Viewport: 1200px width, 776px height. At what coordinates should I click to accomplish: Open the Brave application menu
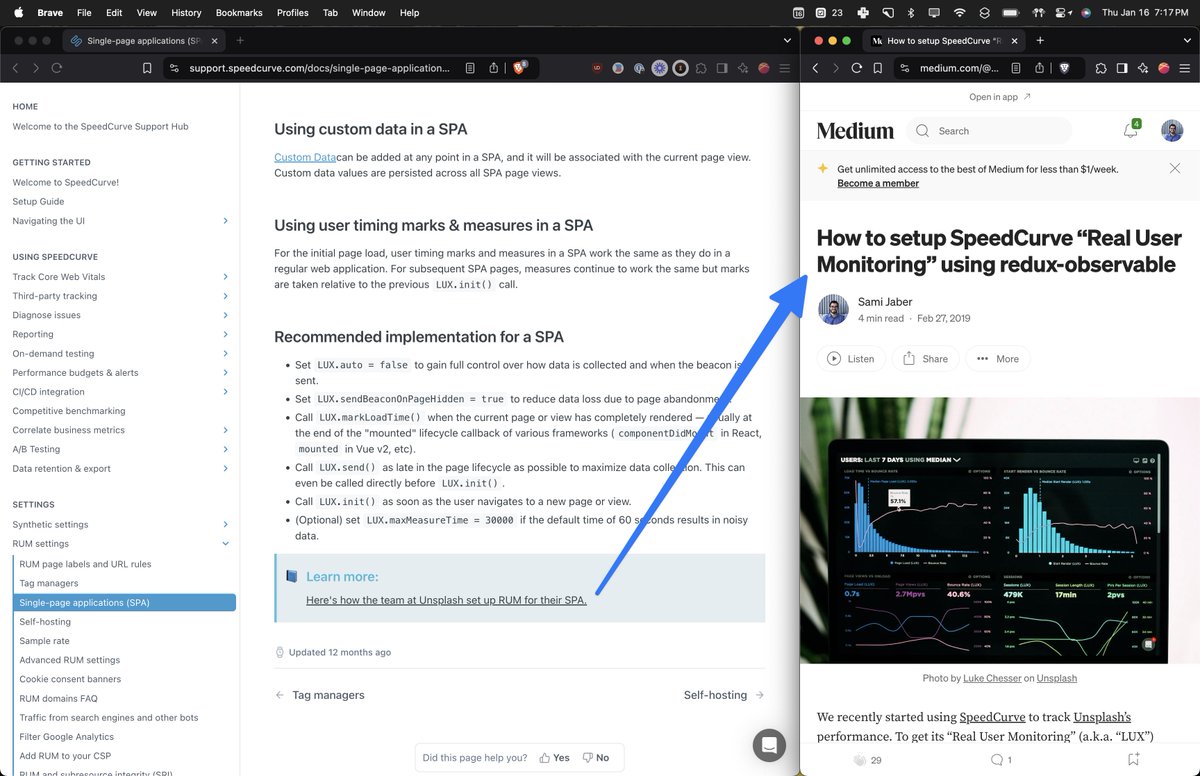[50, 13]
